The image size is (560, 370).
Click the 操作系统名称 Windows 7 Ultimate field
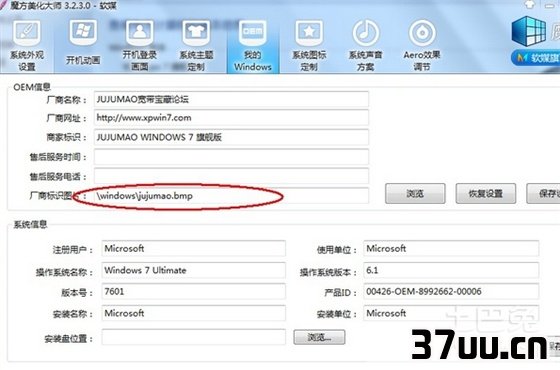point(194,270)
